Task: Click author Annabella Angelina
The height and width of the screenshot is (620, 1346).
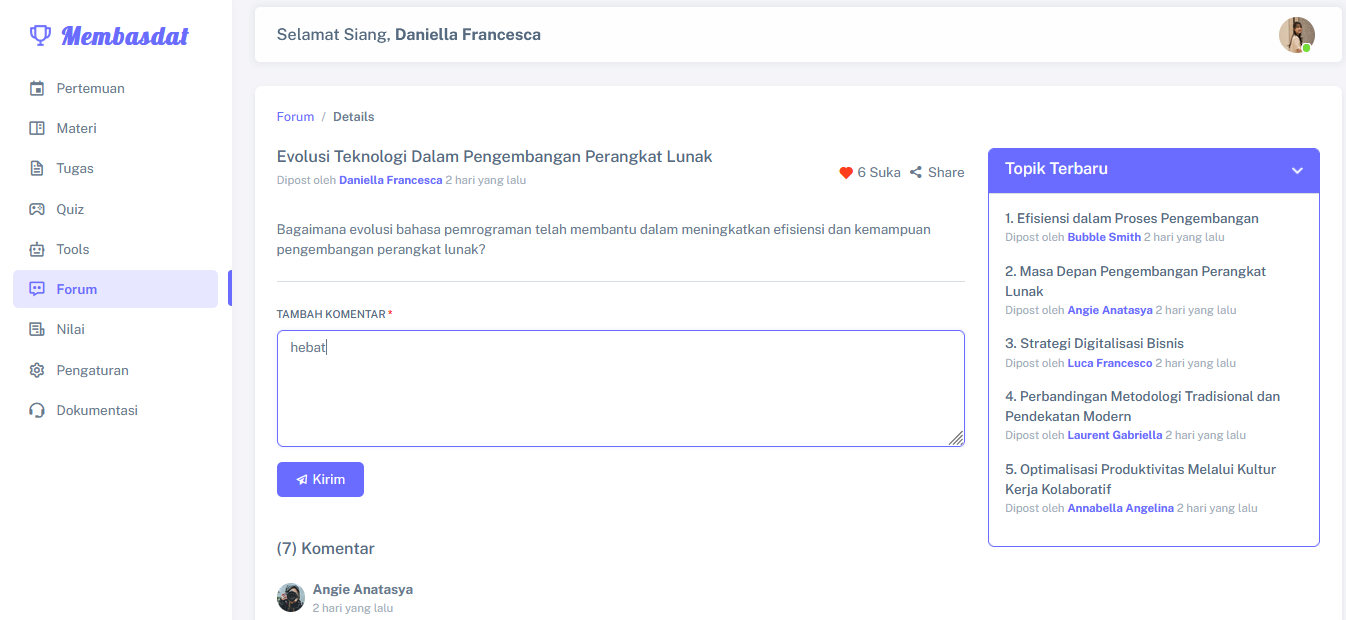Action: tap(1121, 508)
